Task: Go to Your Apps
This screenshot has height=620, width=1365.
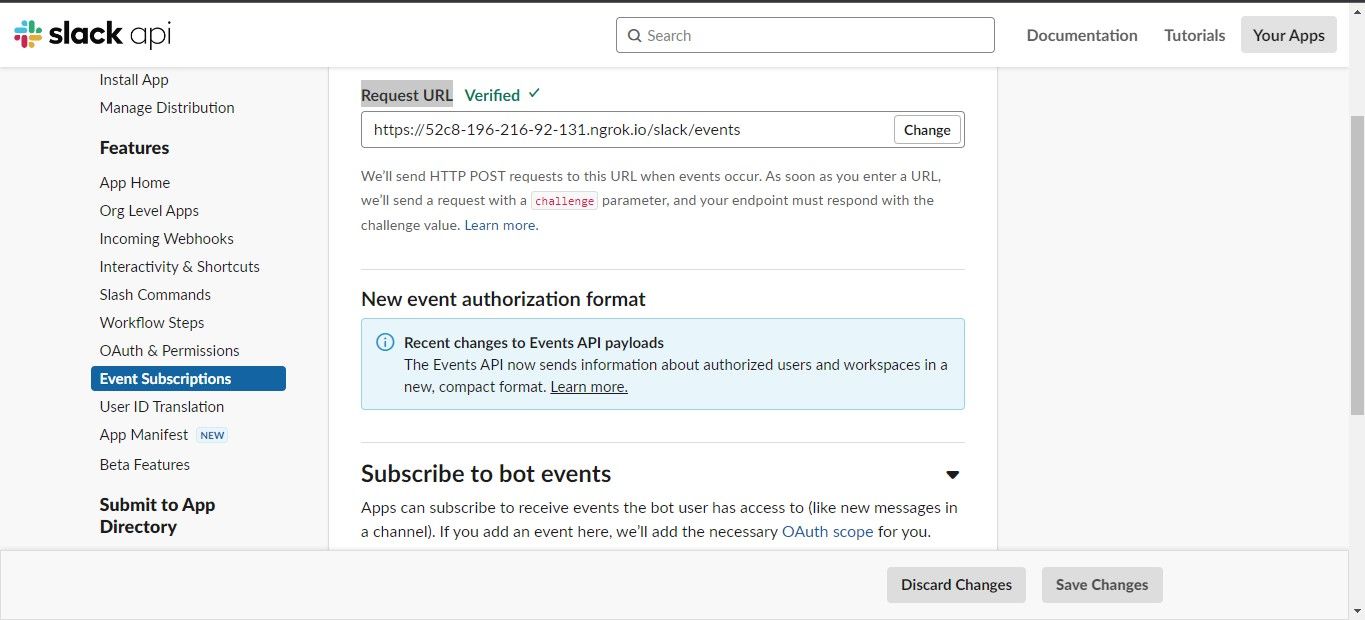Action: (1288, 34)
